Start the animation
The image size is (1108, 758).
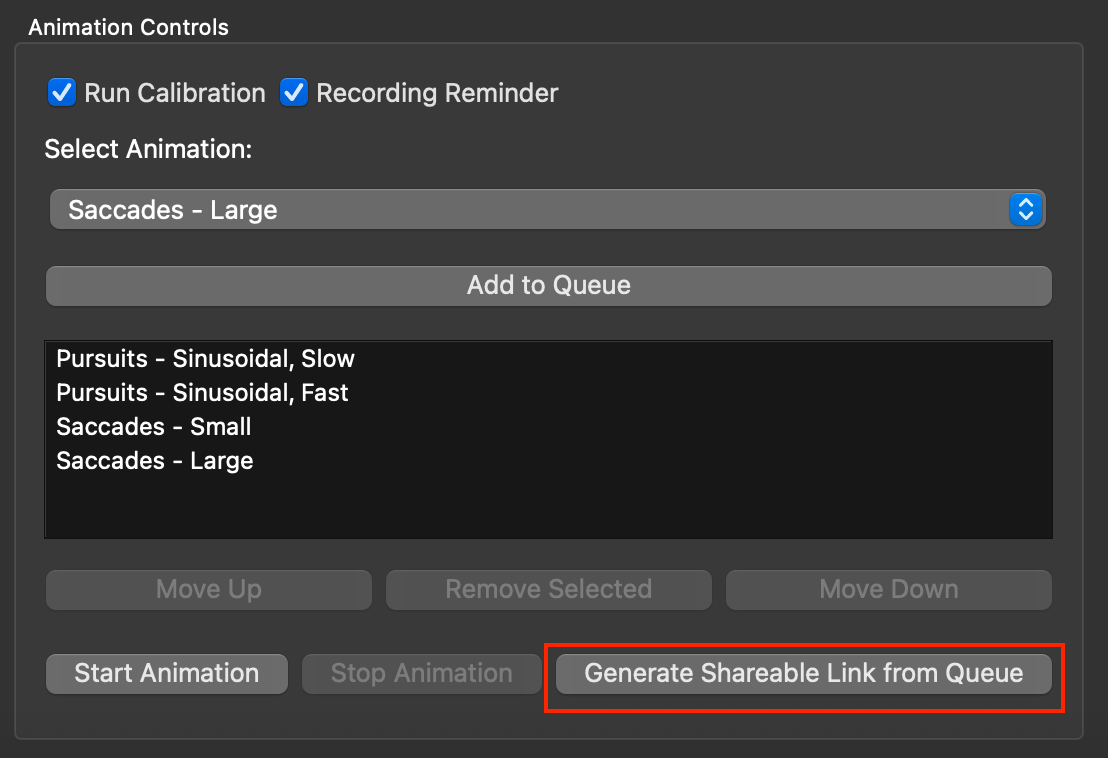167,674
